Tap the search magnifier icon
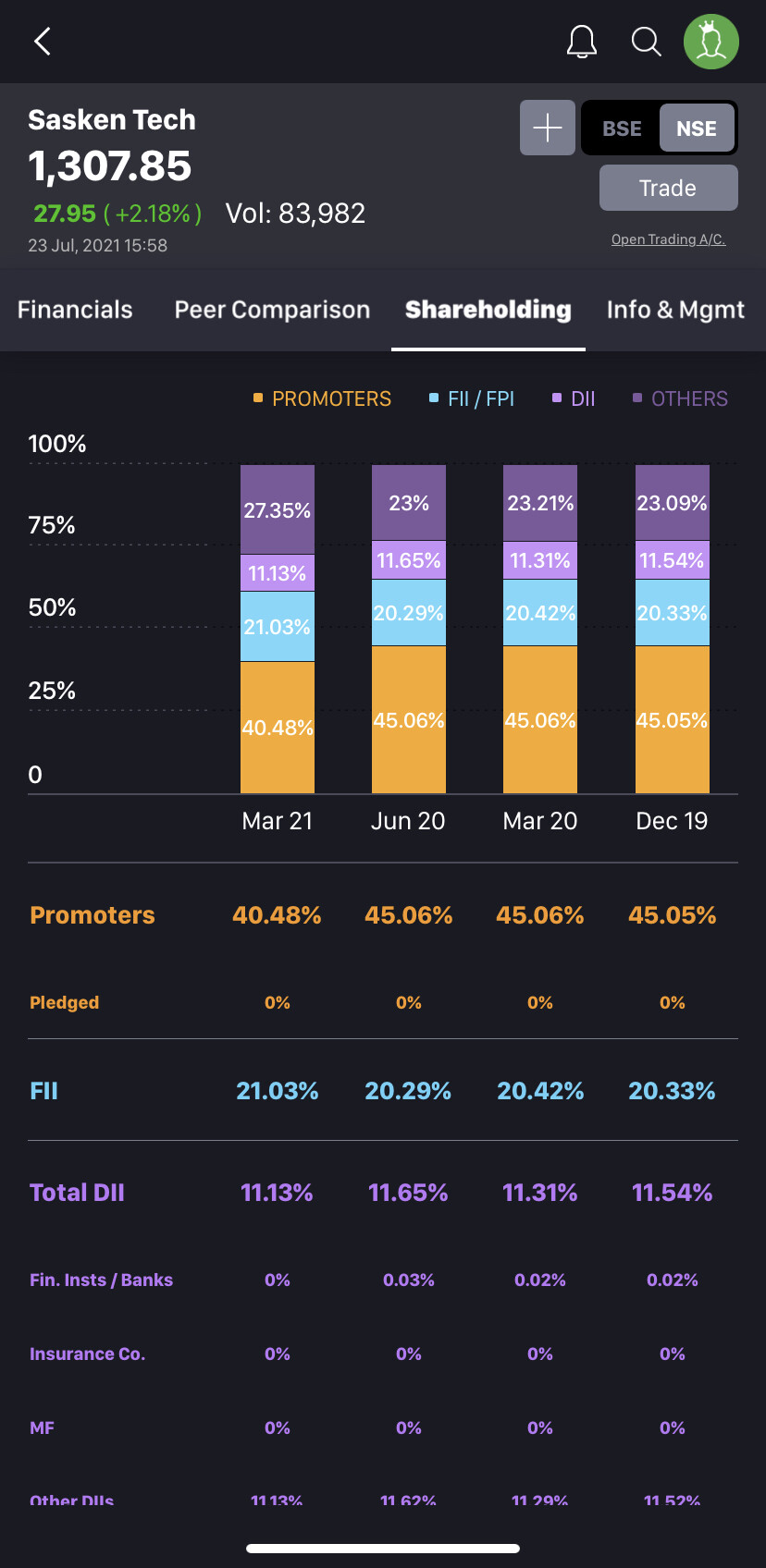766x1568 pixels. point(646,42)
